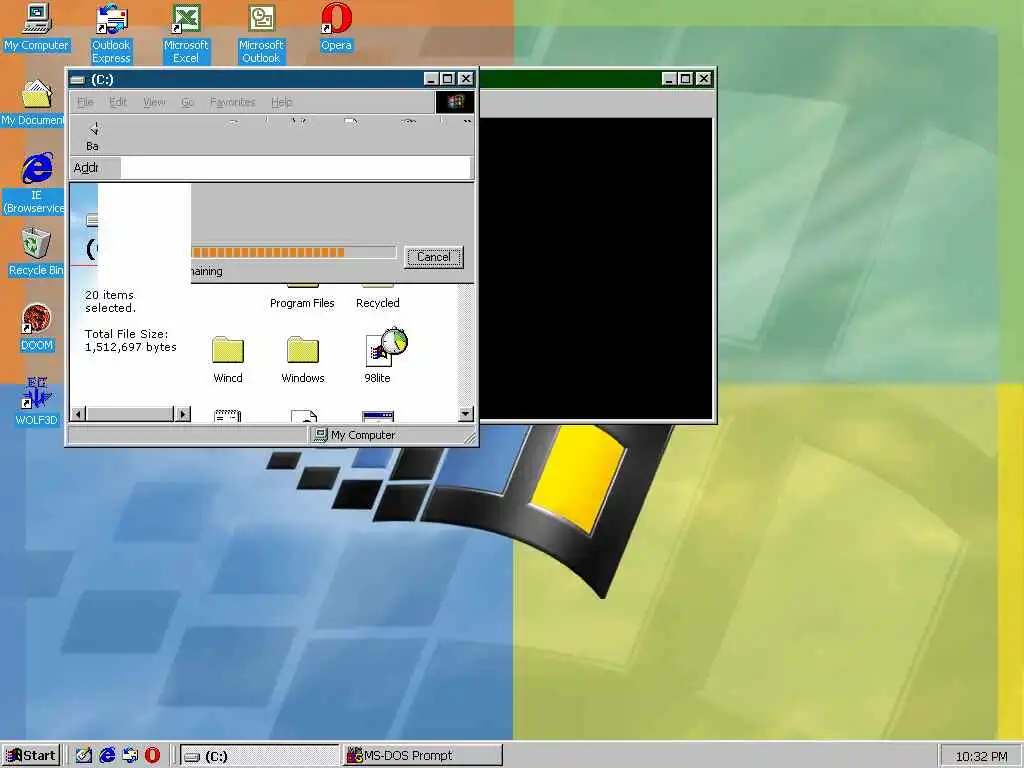Open the WOLF3D desktop shortcut
Screen dimensions: 1024x768
coord(37,402)
